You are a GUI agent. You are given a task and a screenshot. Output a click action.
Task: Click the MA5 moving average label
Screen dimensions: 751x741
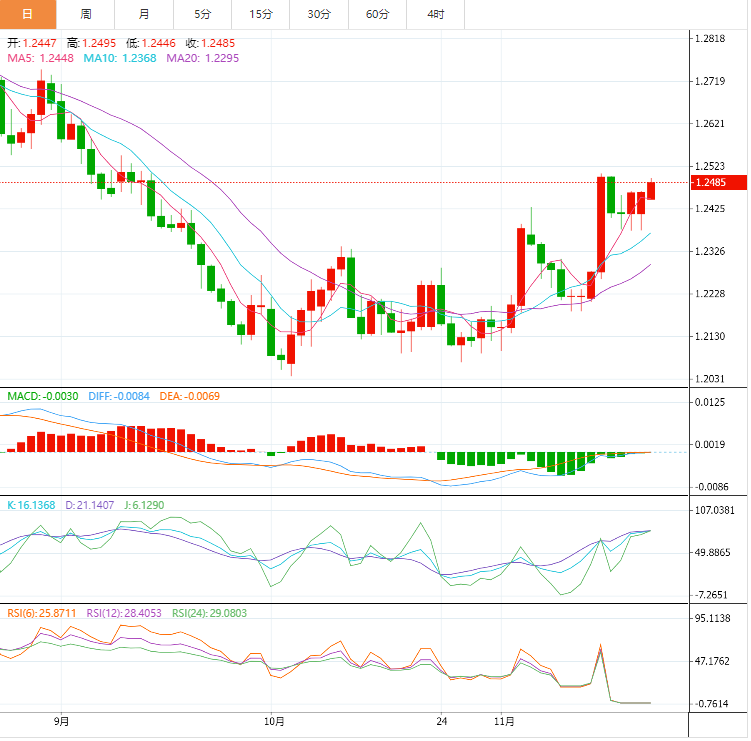(x=41, y=59)
